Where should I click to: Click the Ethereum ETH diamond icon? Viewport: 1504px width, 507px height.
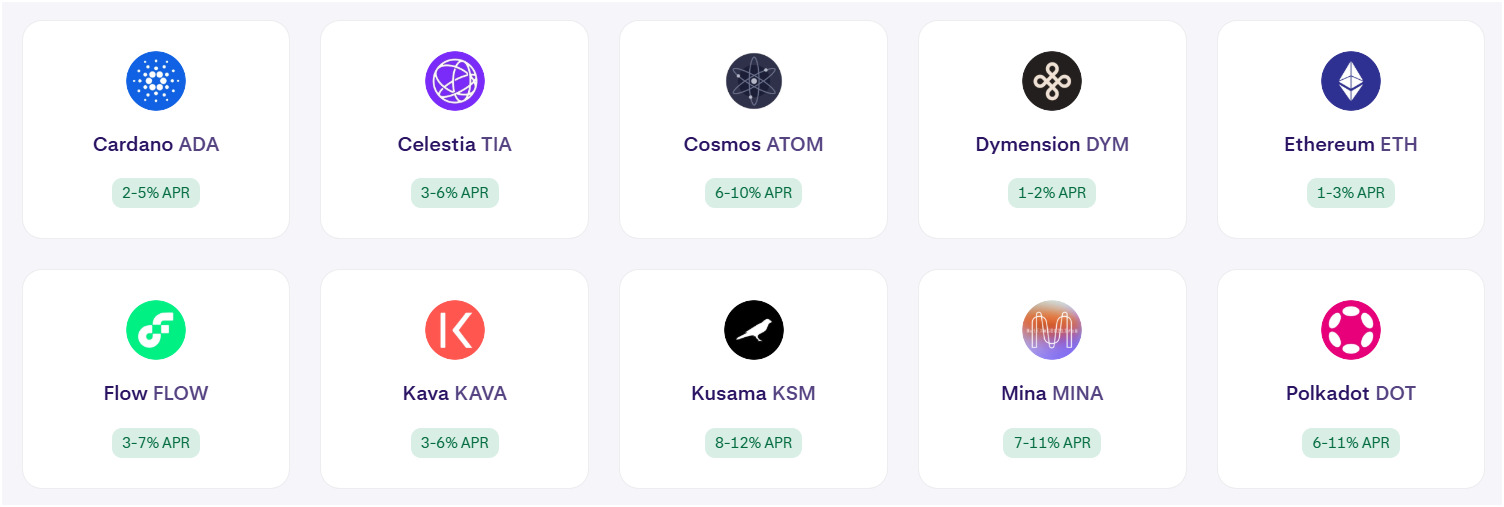pyautogui.click(x=1350, y=81)
